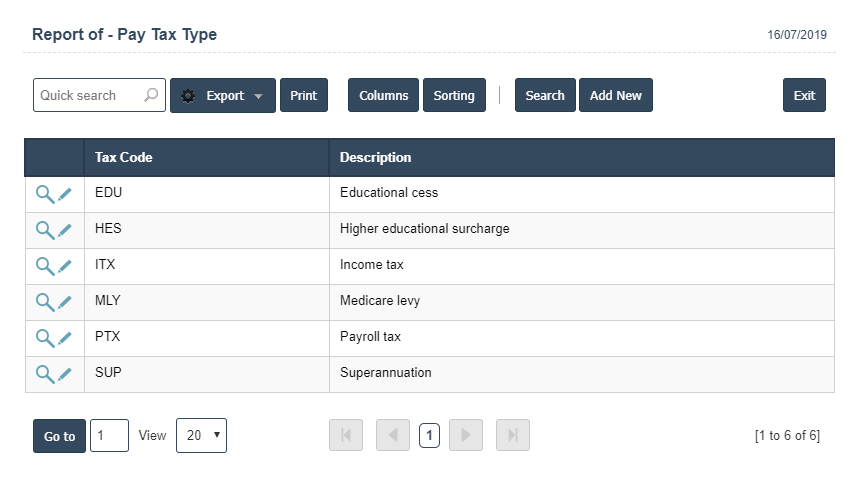Click the Quick search input field
The width and height of the screenshot is (852, 488).
click(88, 96)
